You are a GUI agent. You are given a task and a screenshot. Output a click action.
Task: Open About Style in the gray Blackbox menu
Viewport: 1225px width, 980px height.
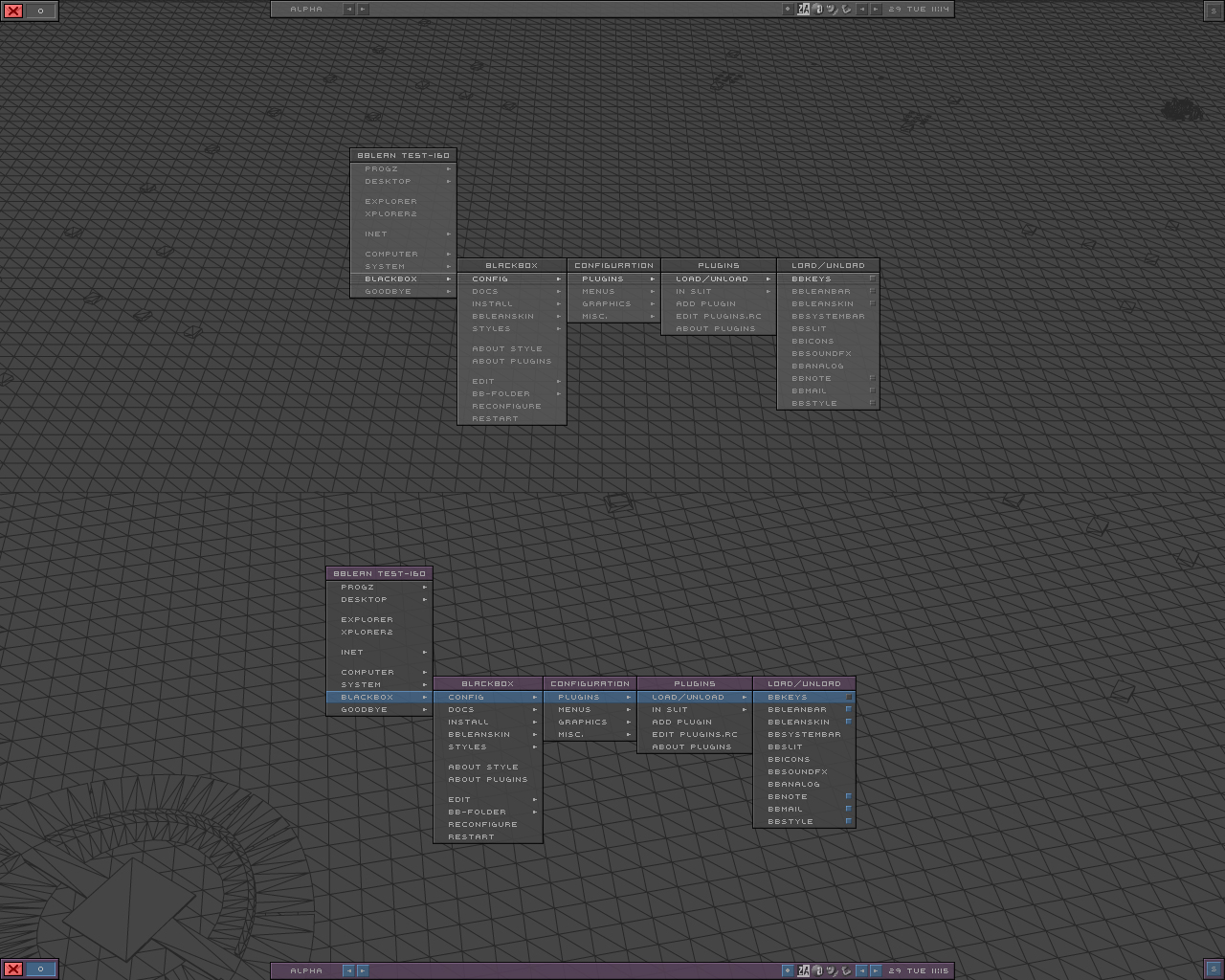point(512,348)
